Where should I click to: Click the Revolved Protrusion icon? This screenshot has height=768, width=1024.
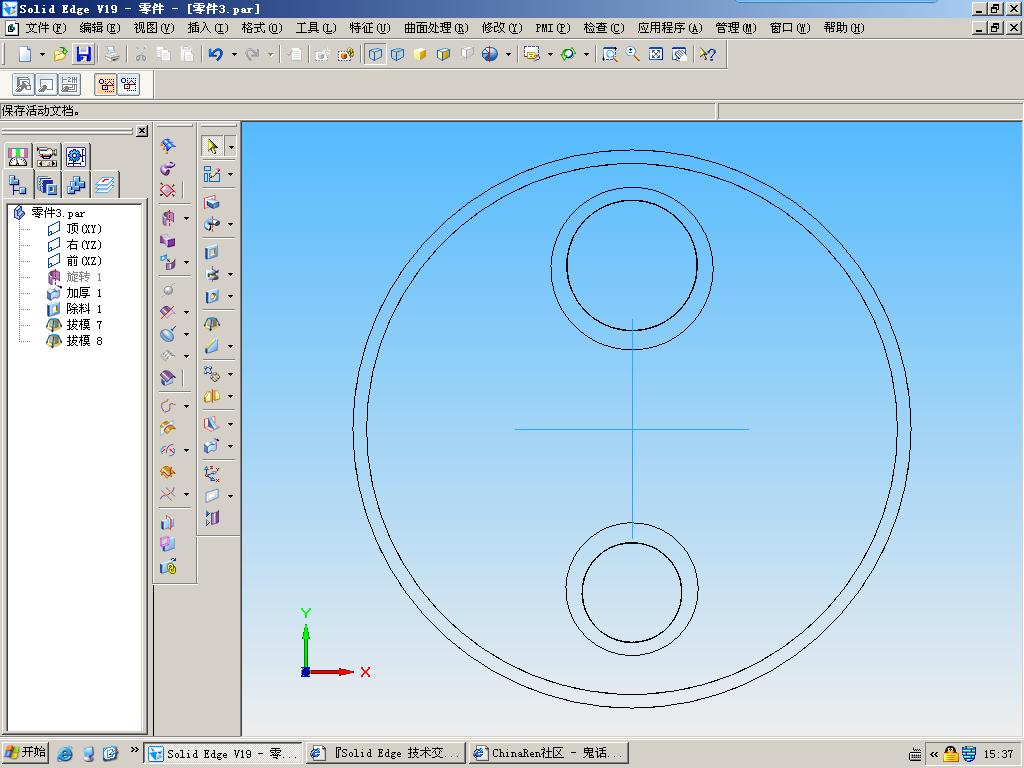(x=212, y=225)
